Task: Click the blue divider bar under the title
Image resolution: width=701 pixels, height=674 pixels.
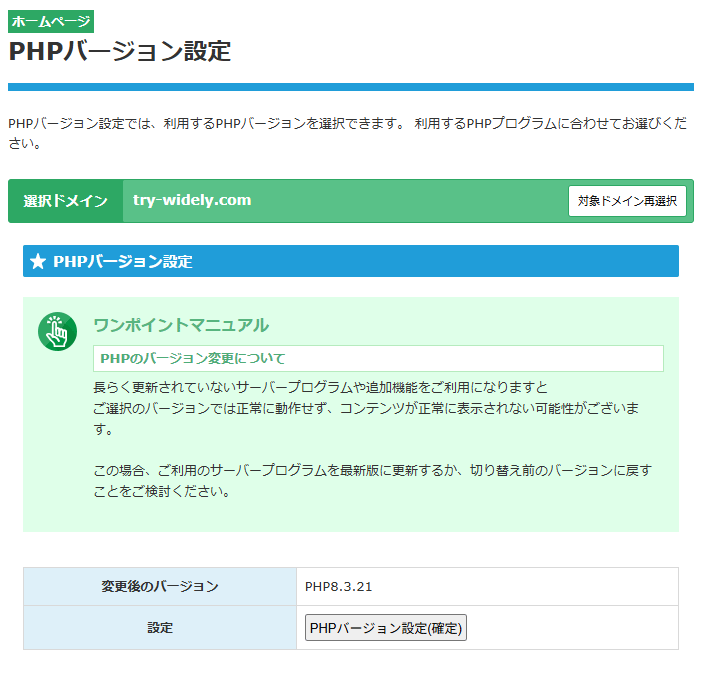Action: pyautogui.click(x=350, y=87)
